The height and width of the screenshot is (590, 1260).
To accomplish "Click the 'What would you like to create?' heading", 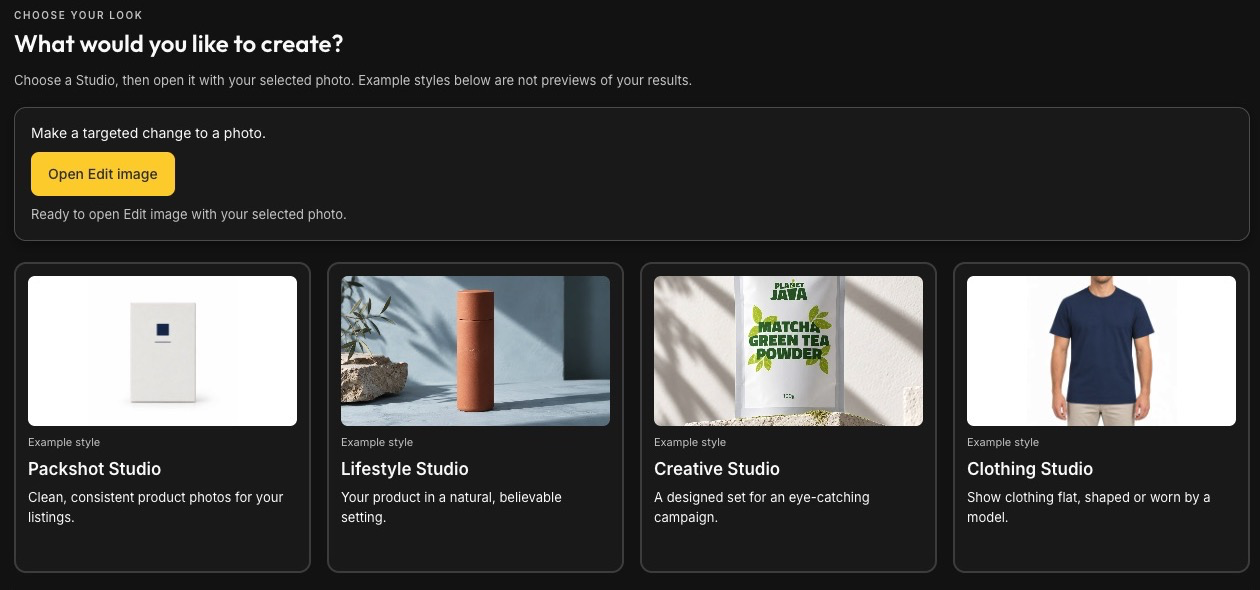I will (179, 44).
